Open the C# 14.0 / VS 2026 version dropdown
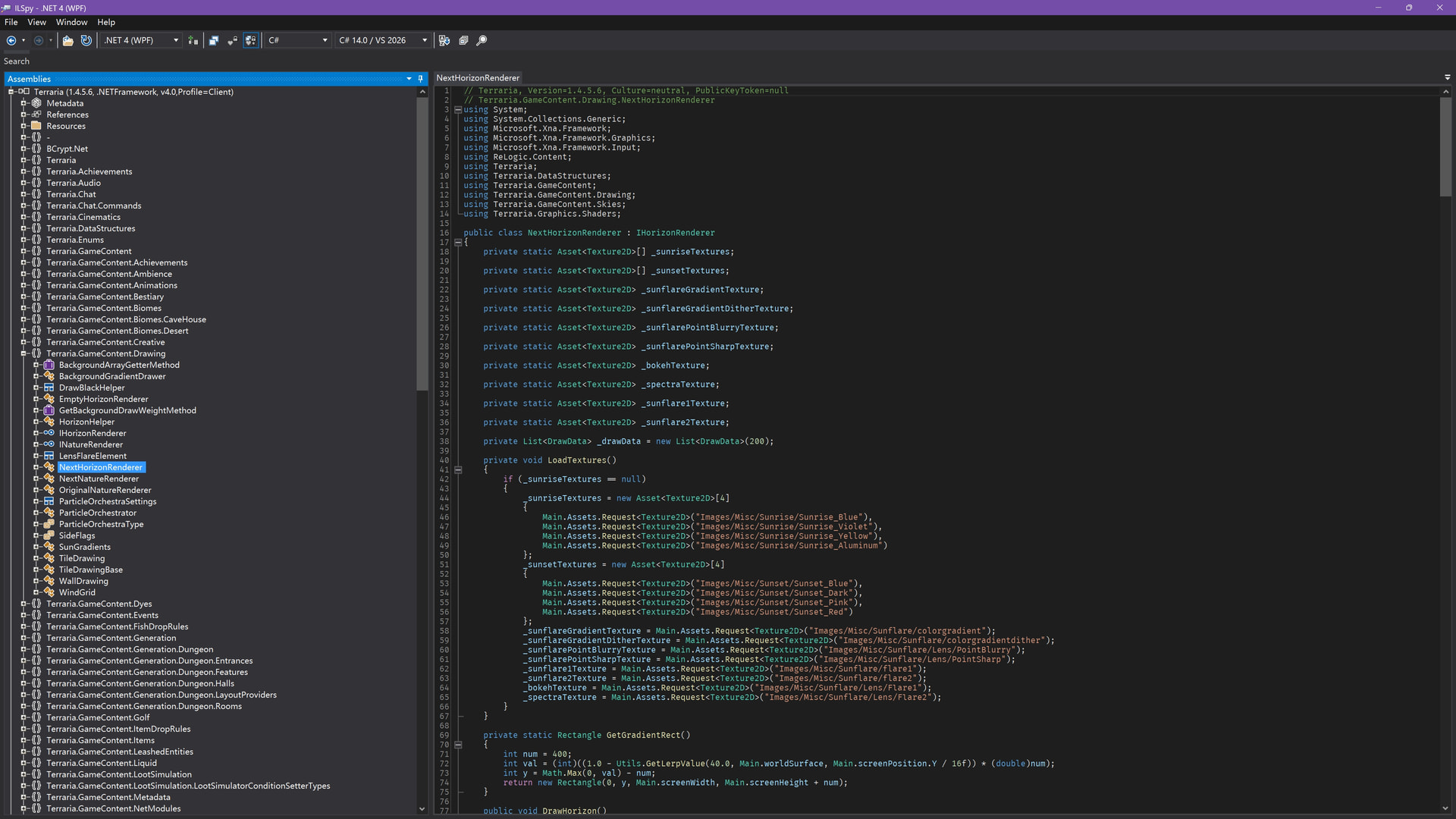 [x=425, y=40]
